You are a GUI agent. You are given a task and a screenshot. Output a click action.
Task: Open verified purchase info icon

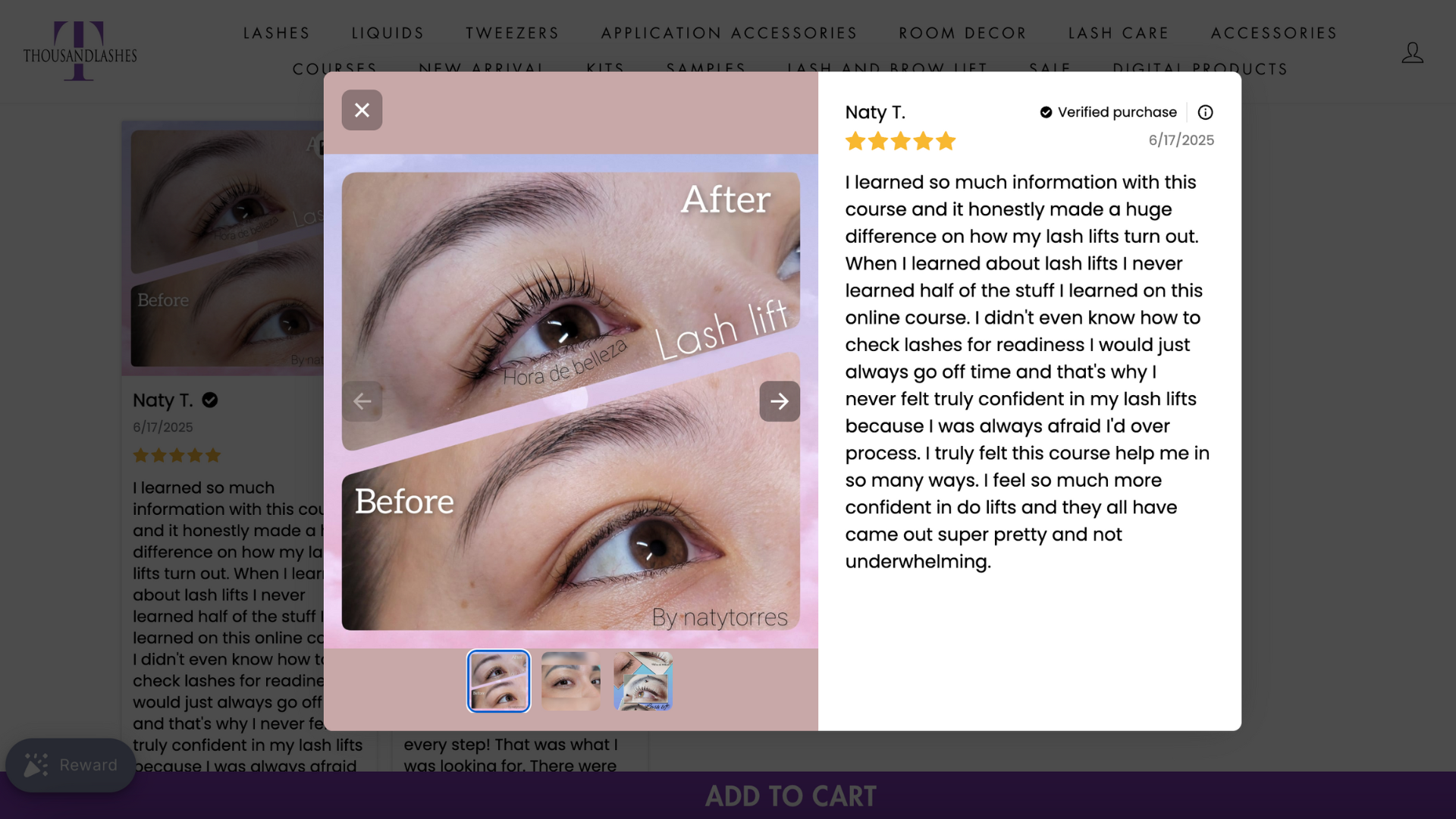(1205, 112)
